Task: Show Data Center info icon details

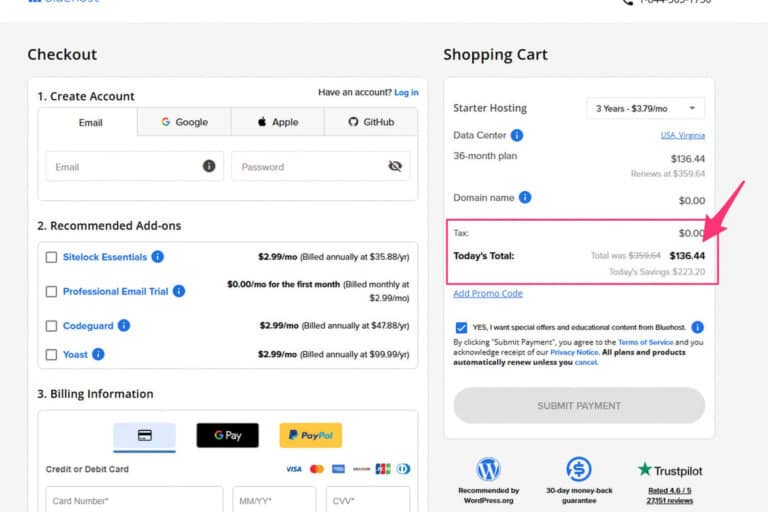Action: pyautogui.click(x=517, y=135)
